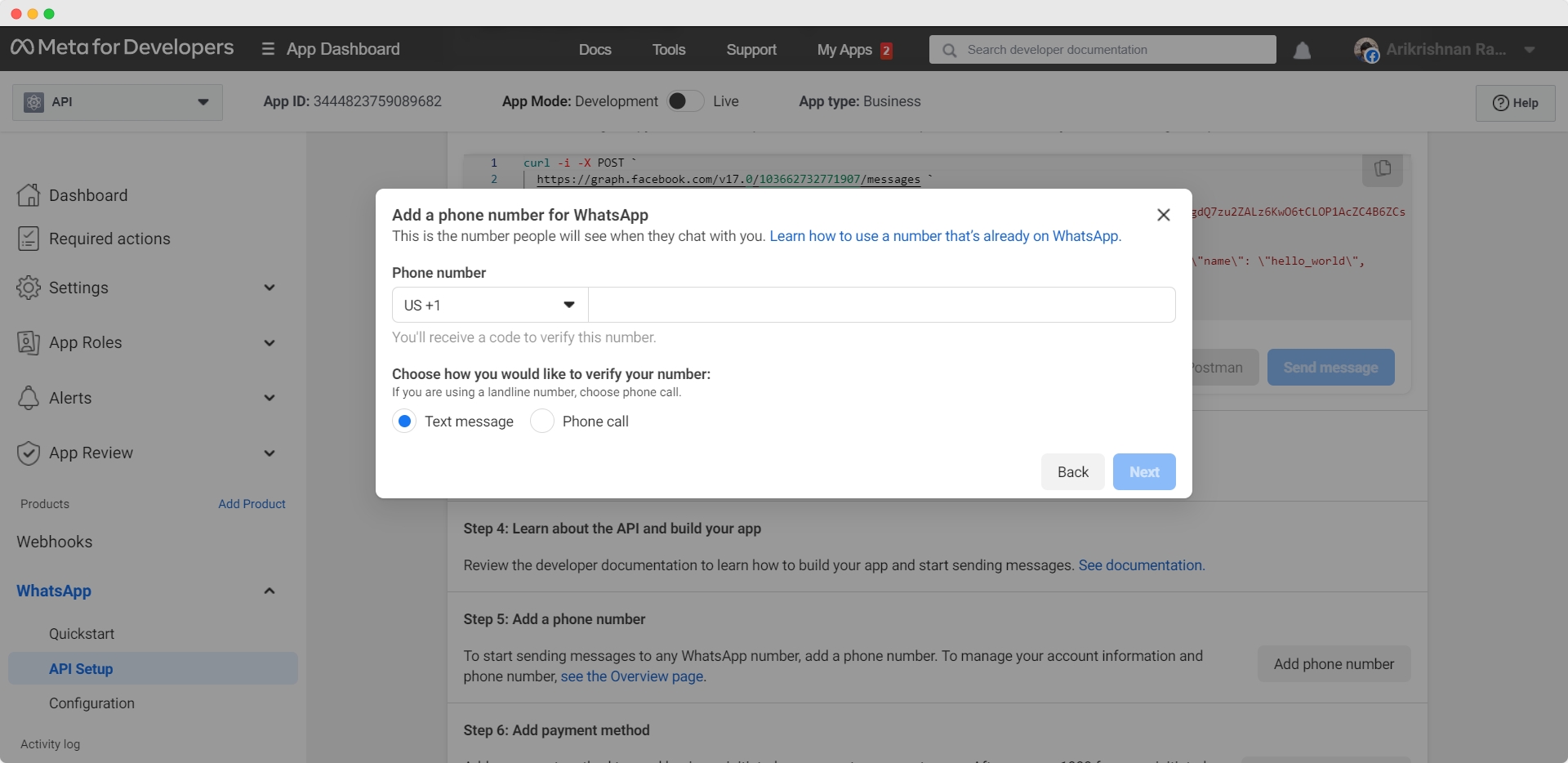Click the macOS green maximize button

[49, 14]
